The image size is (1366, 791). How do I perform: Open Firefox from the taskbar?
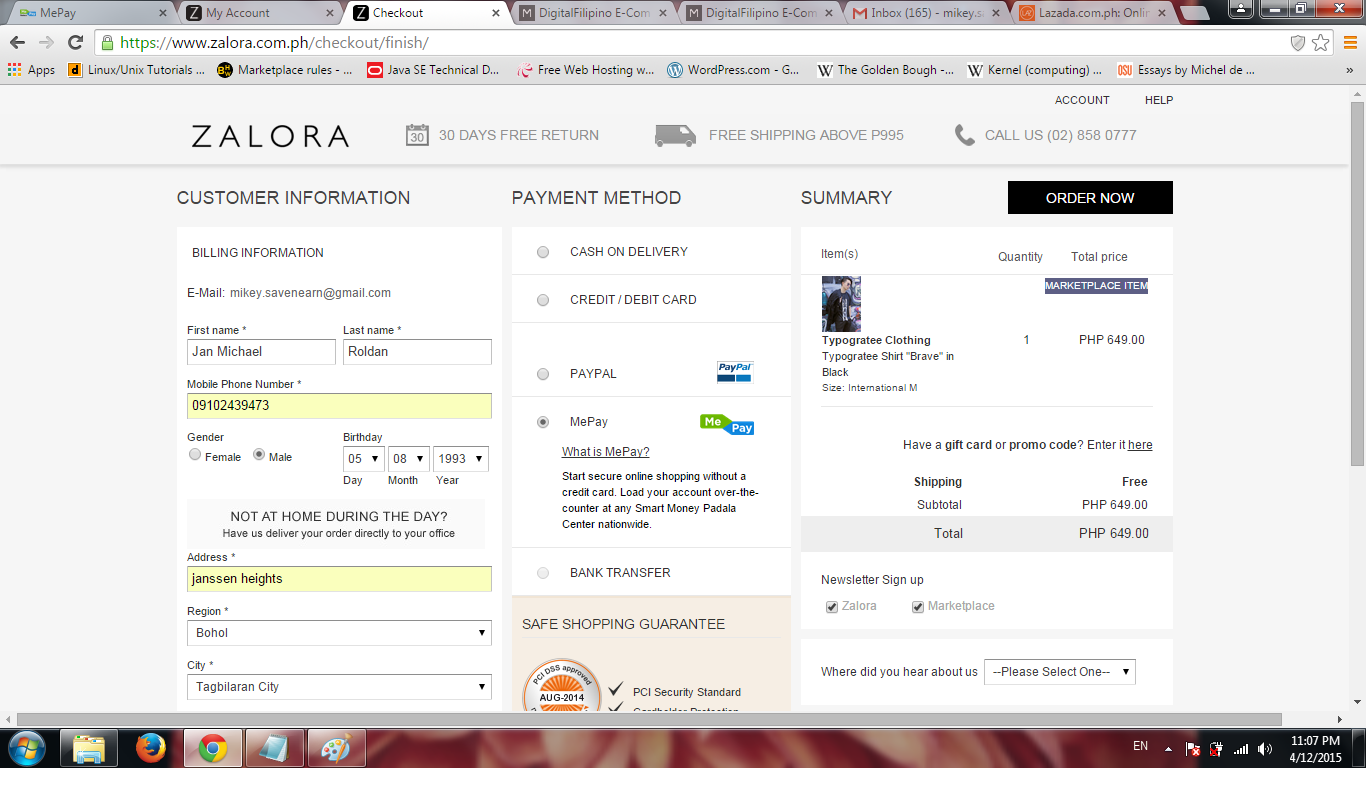point(150,747)
